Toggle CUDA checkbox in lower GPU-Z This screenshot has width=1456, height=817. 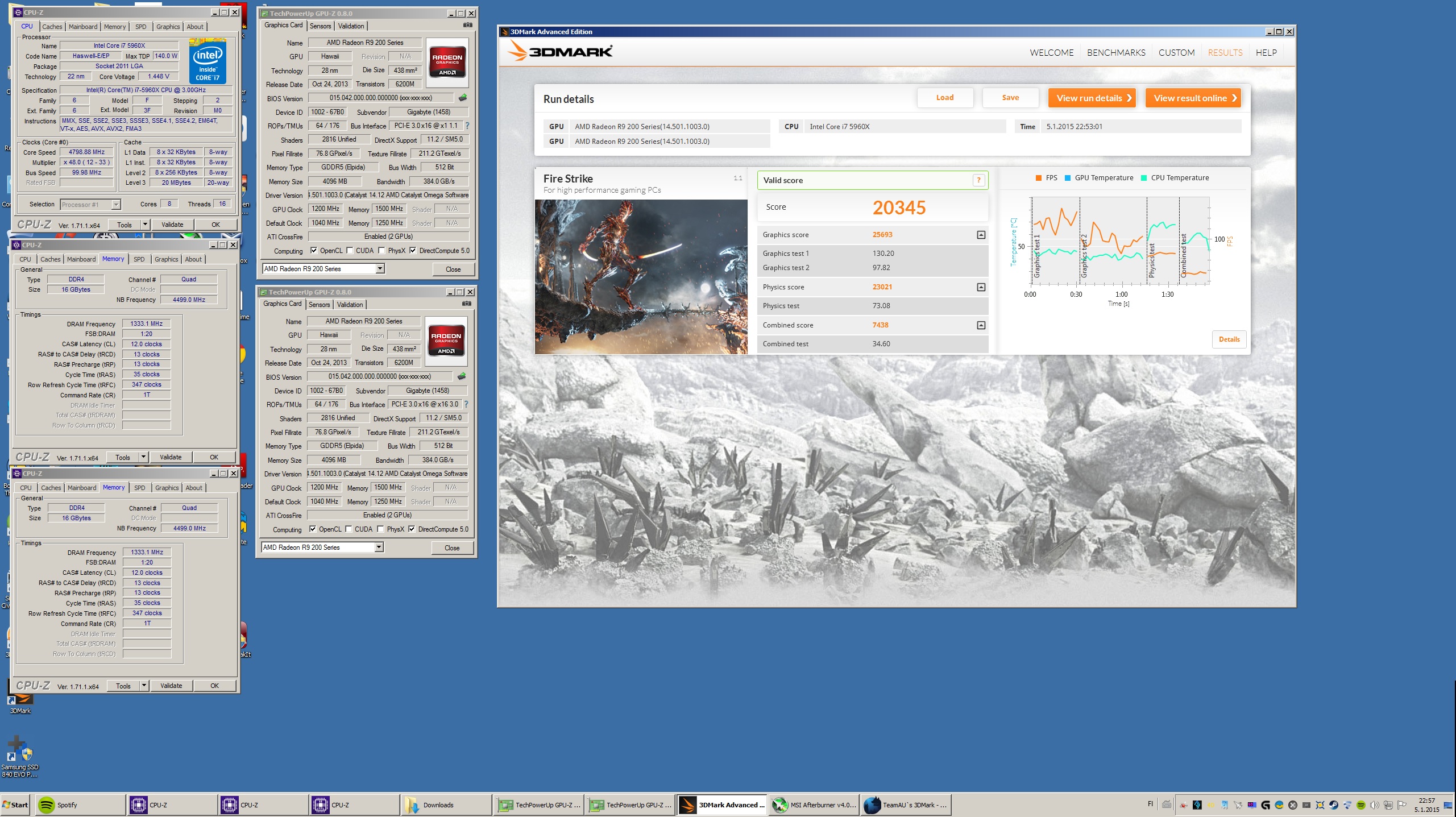pos(349,529)
